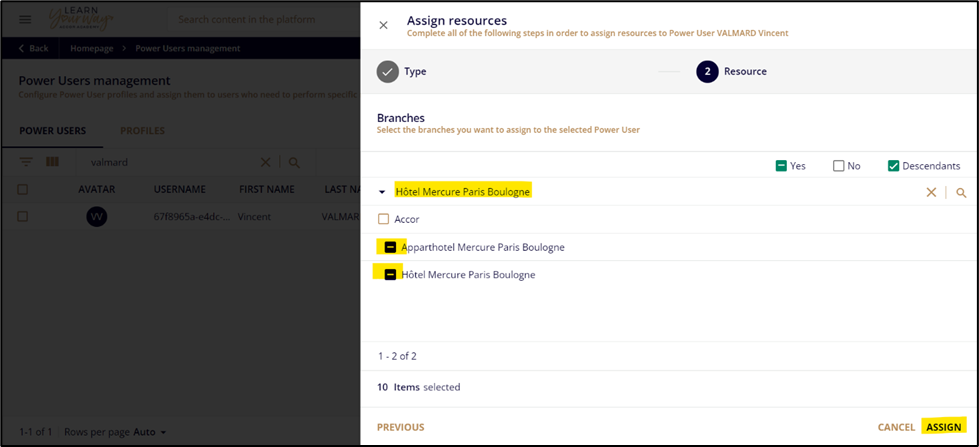The image size is (979, 447).
Task: Click the First Name column header
Action: pyautogui.click(x=265, y=189)
